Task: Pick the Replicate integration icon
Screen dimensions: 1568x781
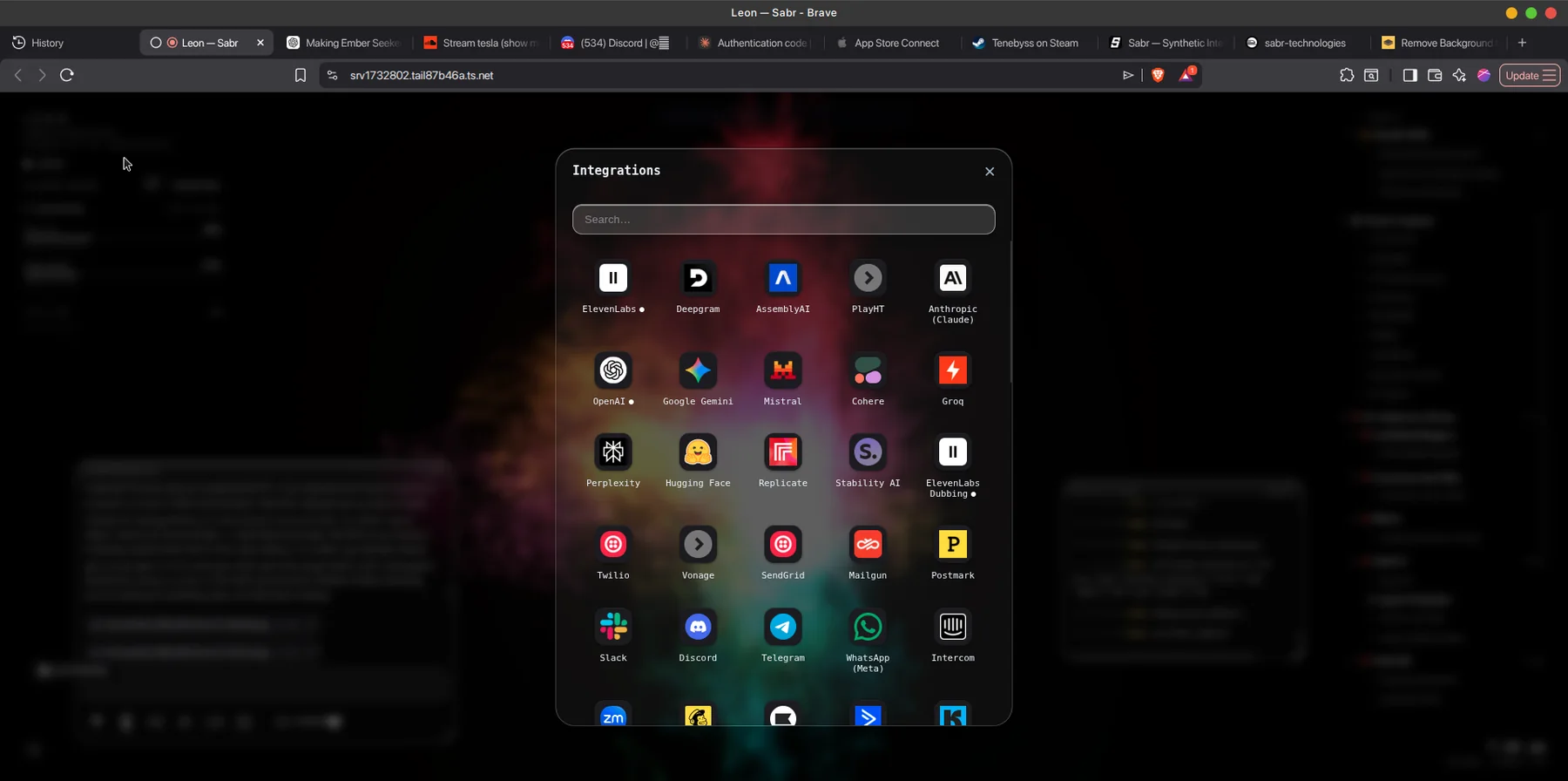Action: 783,452
